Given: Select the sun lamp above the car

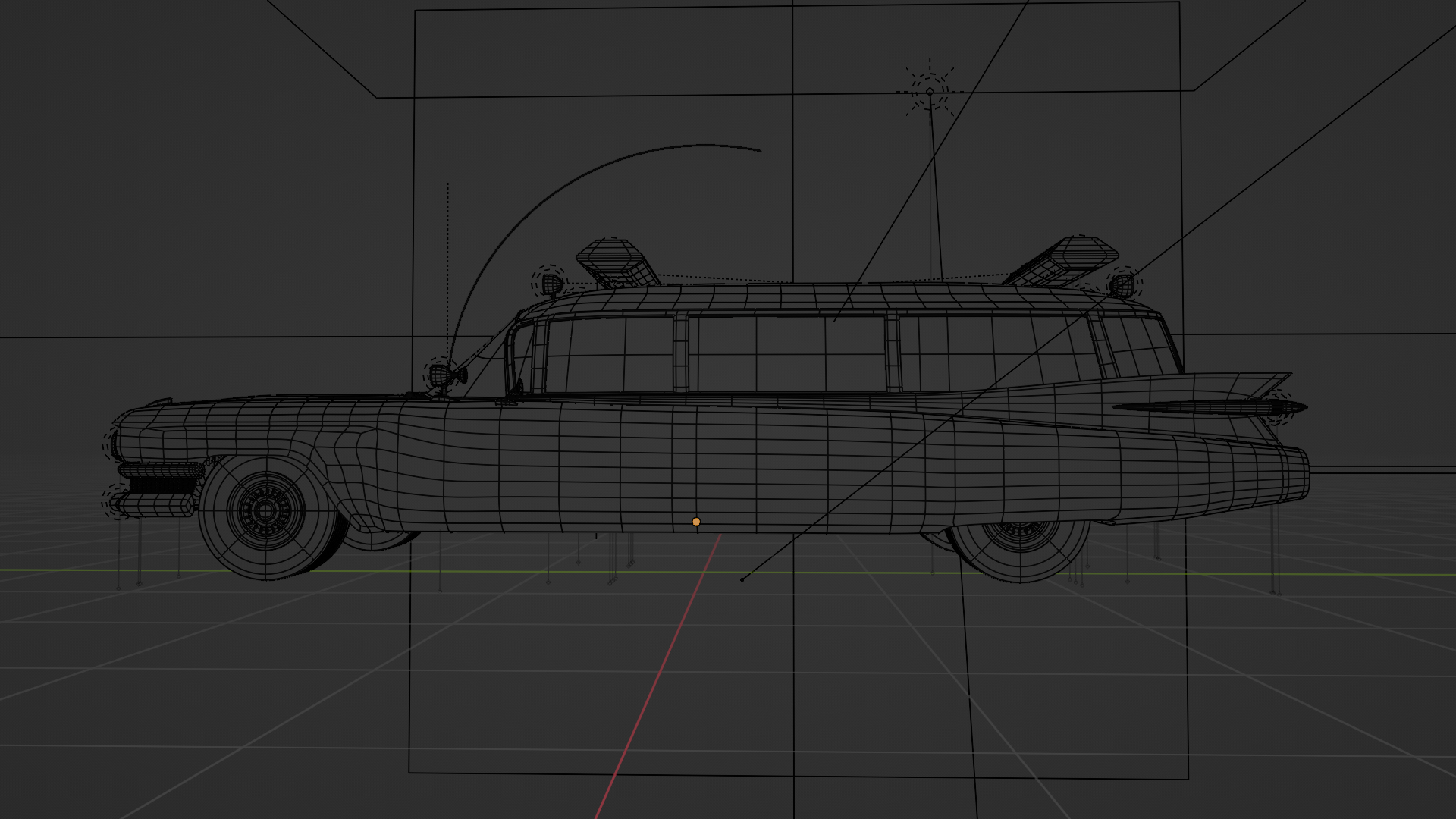Looking at the screenshot, I should 930,91.
